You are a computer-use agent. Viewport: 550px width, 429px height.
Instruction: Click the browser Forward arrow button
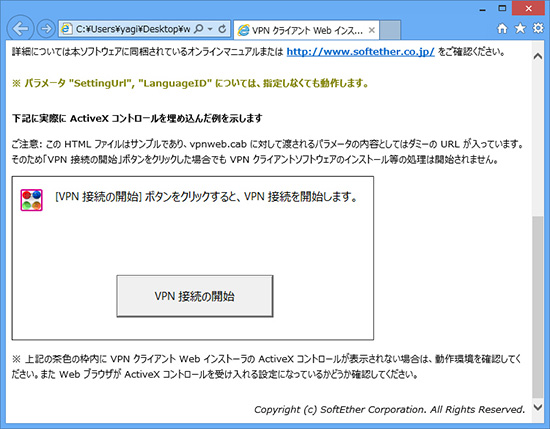[x=46, y=29]
